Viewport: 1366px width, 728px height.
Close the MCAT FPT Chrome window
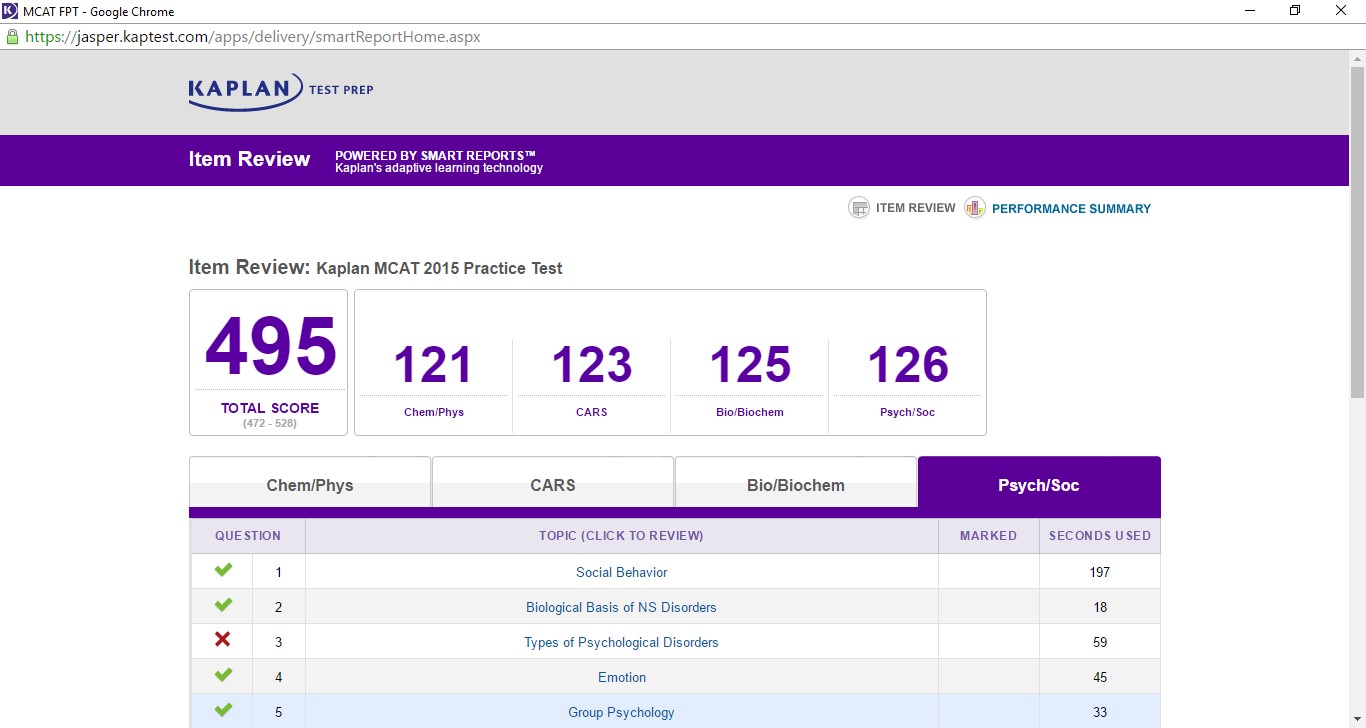(x=1341, y=11)
